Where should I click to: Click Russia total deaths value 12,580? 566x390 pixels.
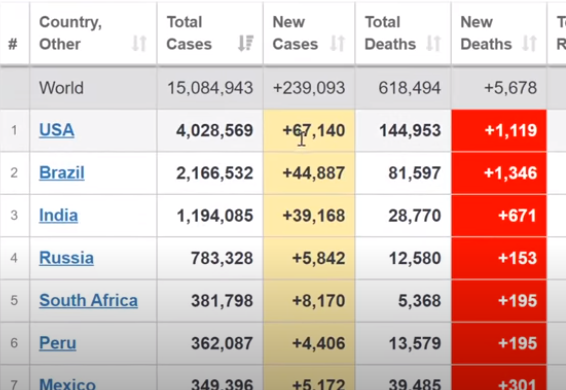tap(415, 258)
